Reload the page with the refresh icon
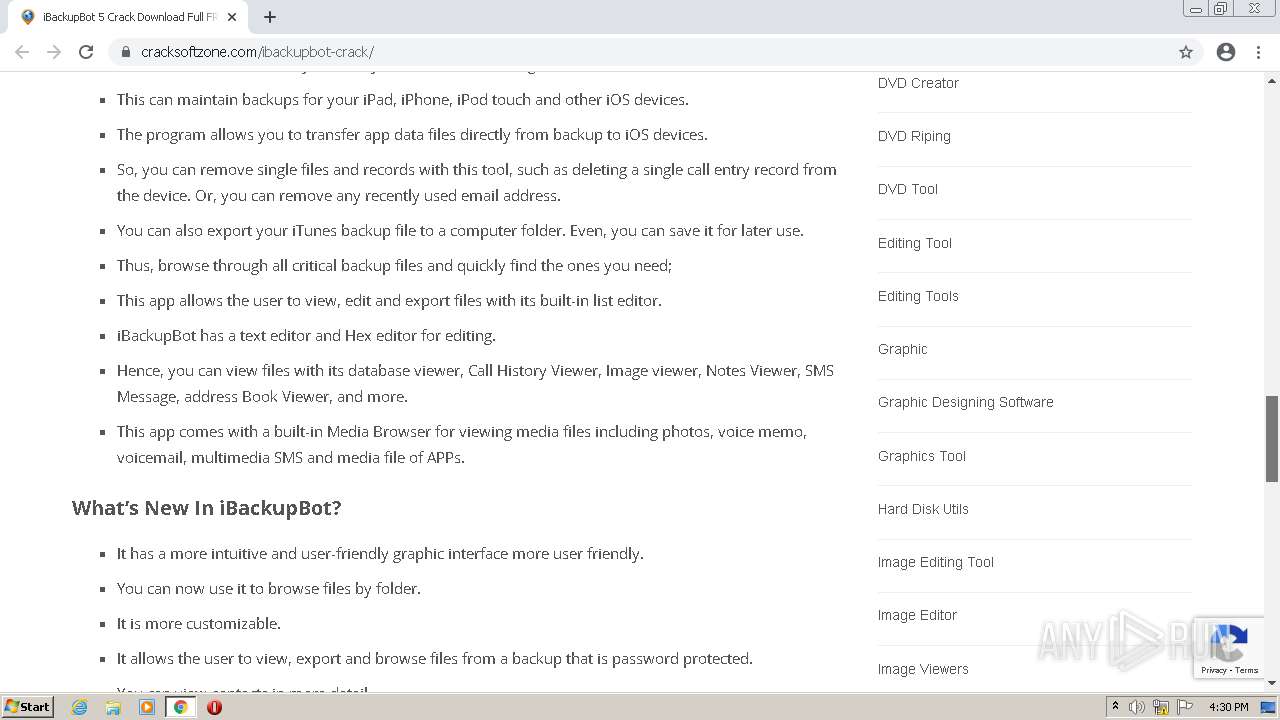This screenshot has height=720, width=1280. click(86, 52)
